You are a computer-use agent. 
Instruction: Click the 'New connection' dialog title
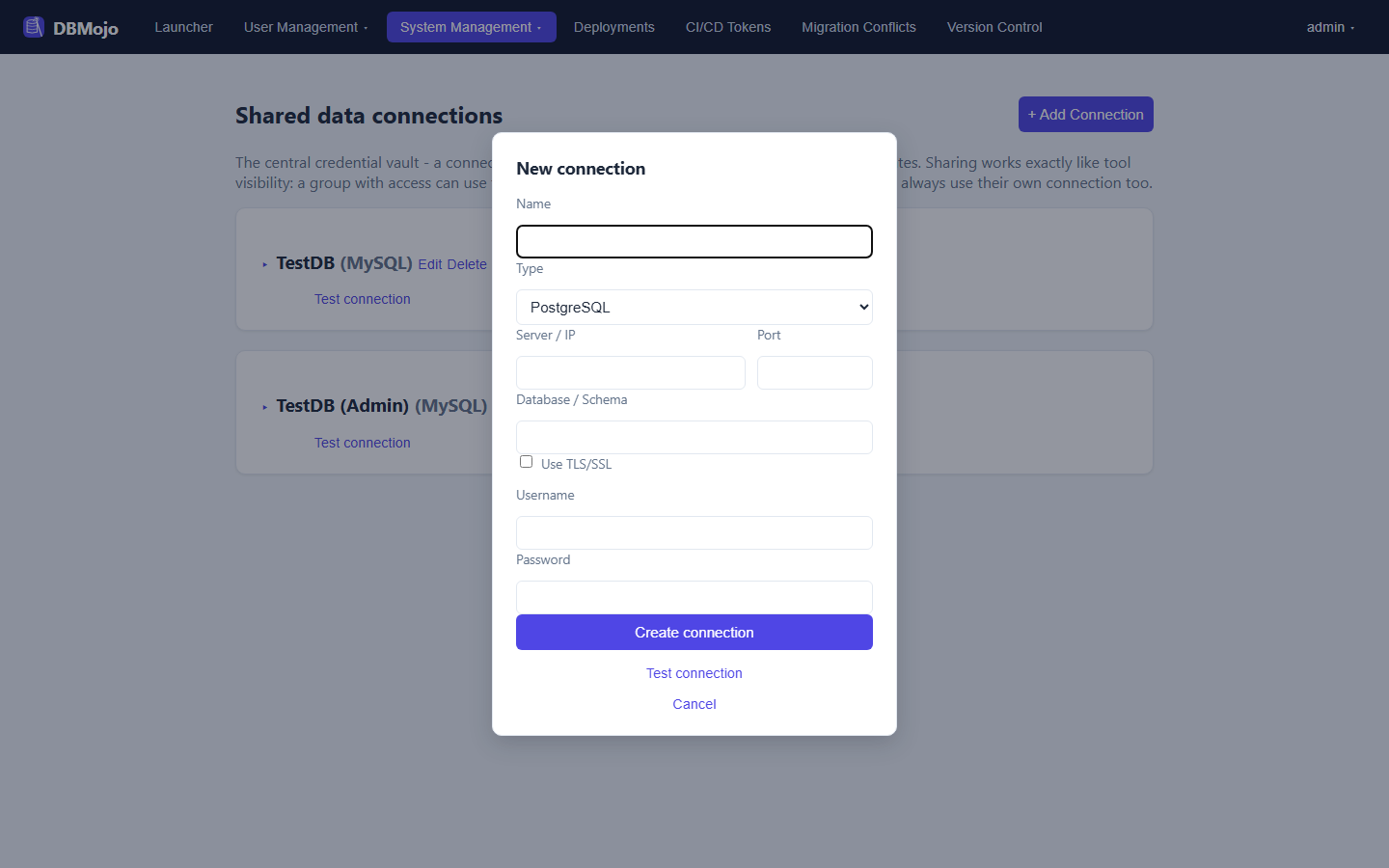tap(581, 169)
